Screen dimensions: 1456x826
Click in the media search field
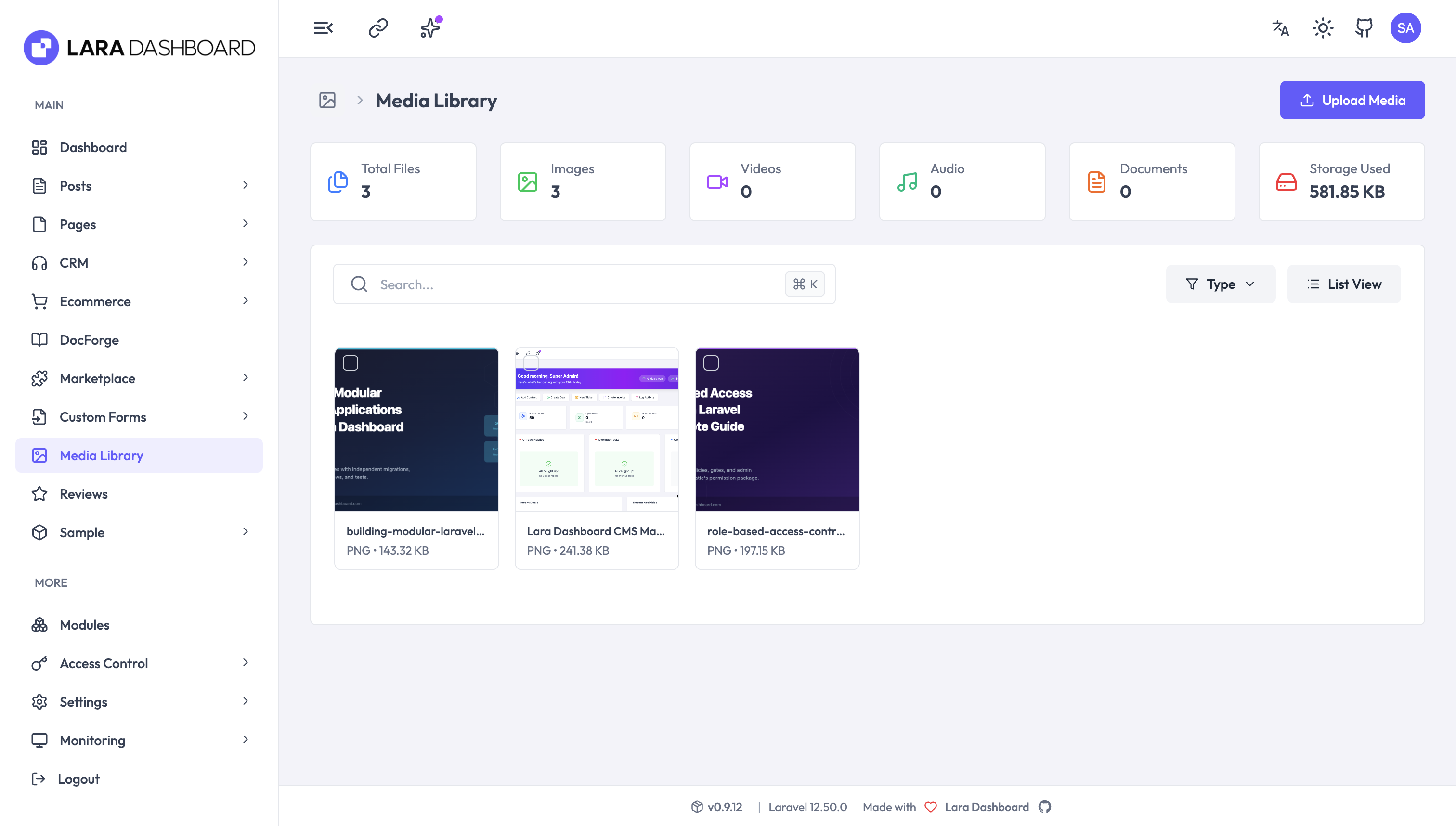pos(567,284)
